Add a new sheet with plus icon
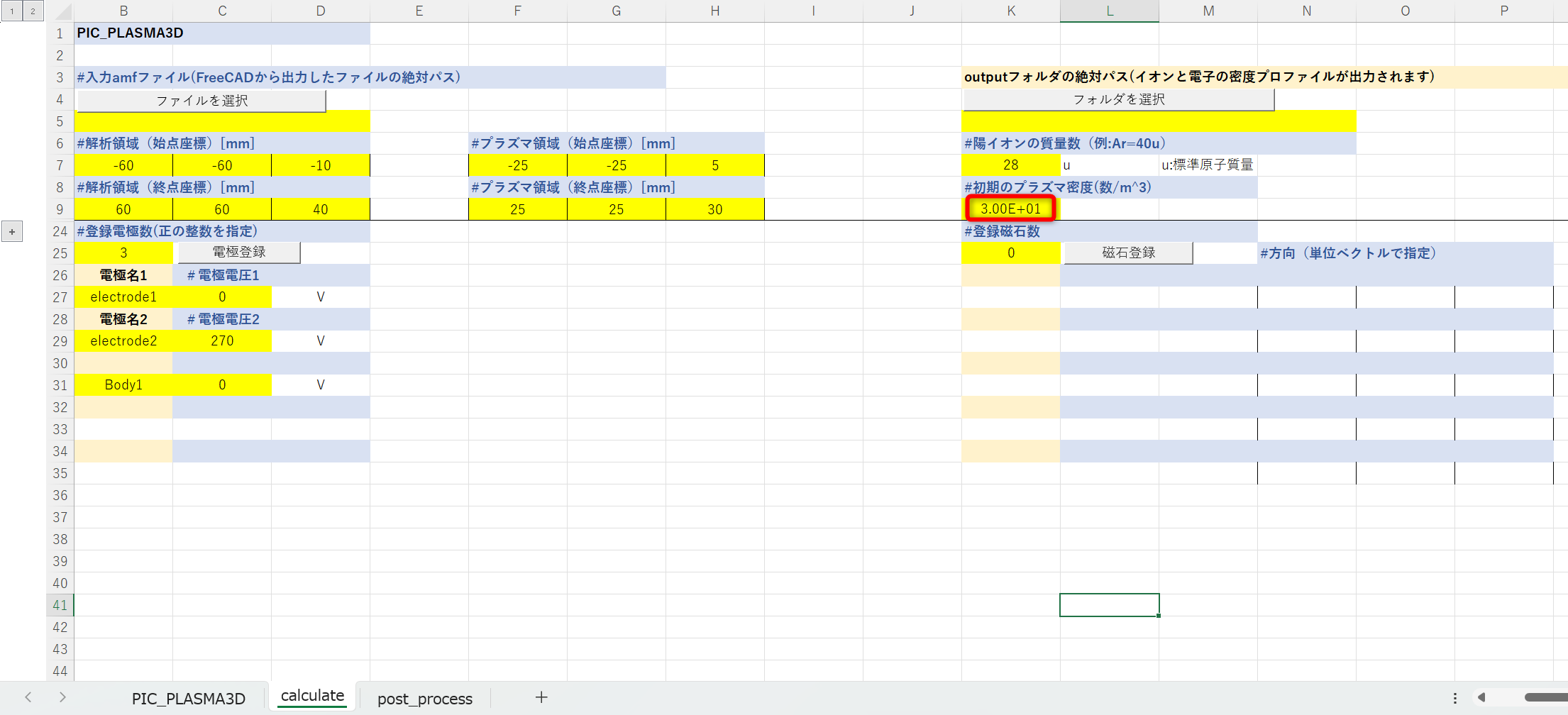The height and width of the screenshot is (715, 1568). click(x=541, y=697)
